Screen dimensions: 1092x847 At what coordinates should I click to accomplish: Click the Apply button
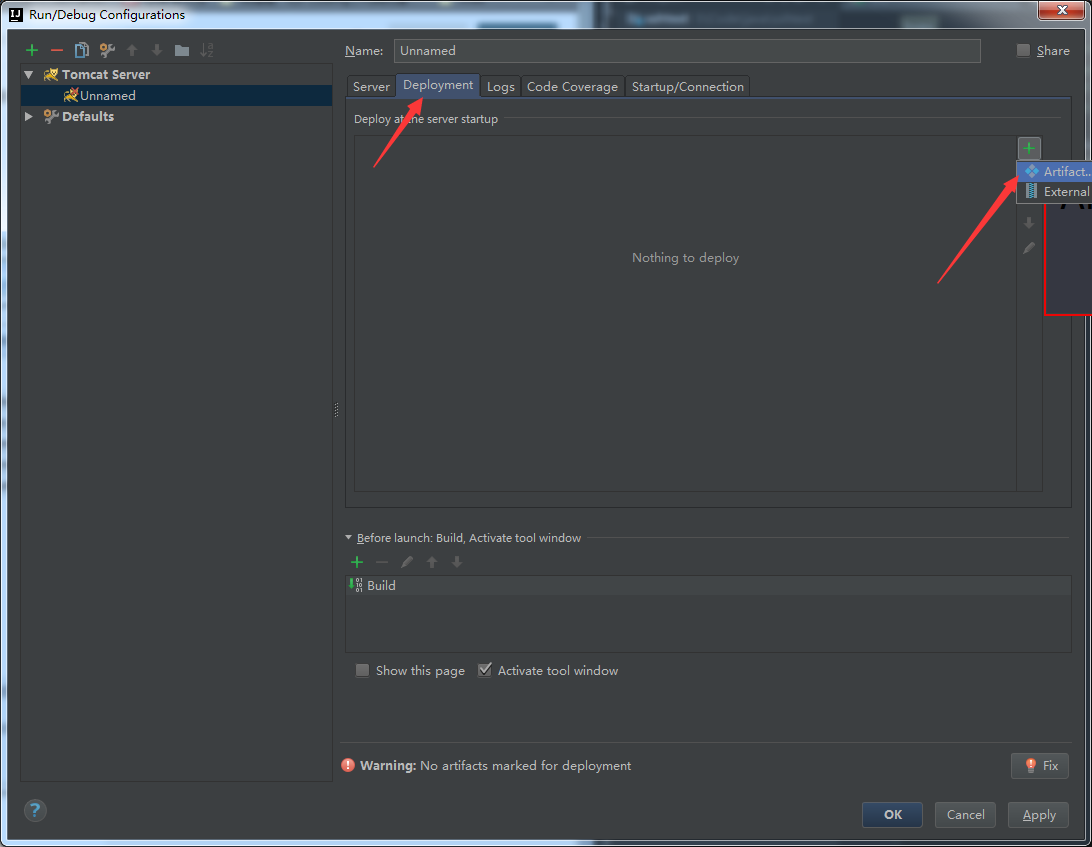1038,815
